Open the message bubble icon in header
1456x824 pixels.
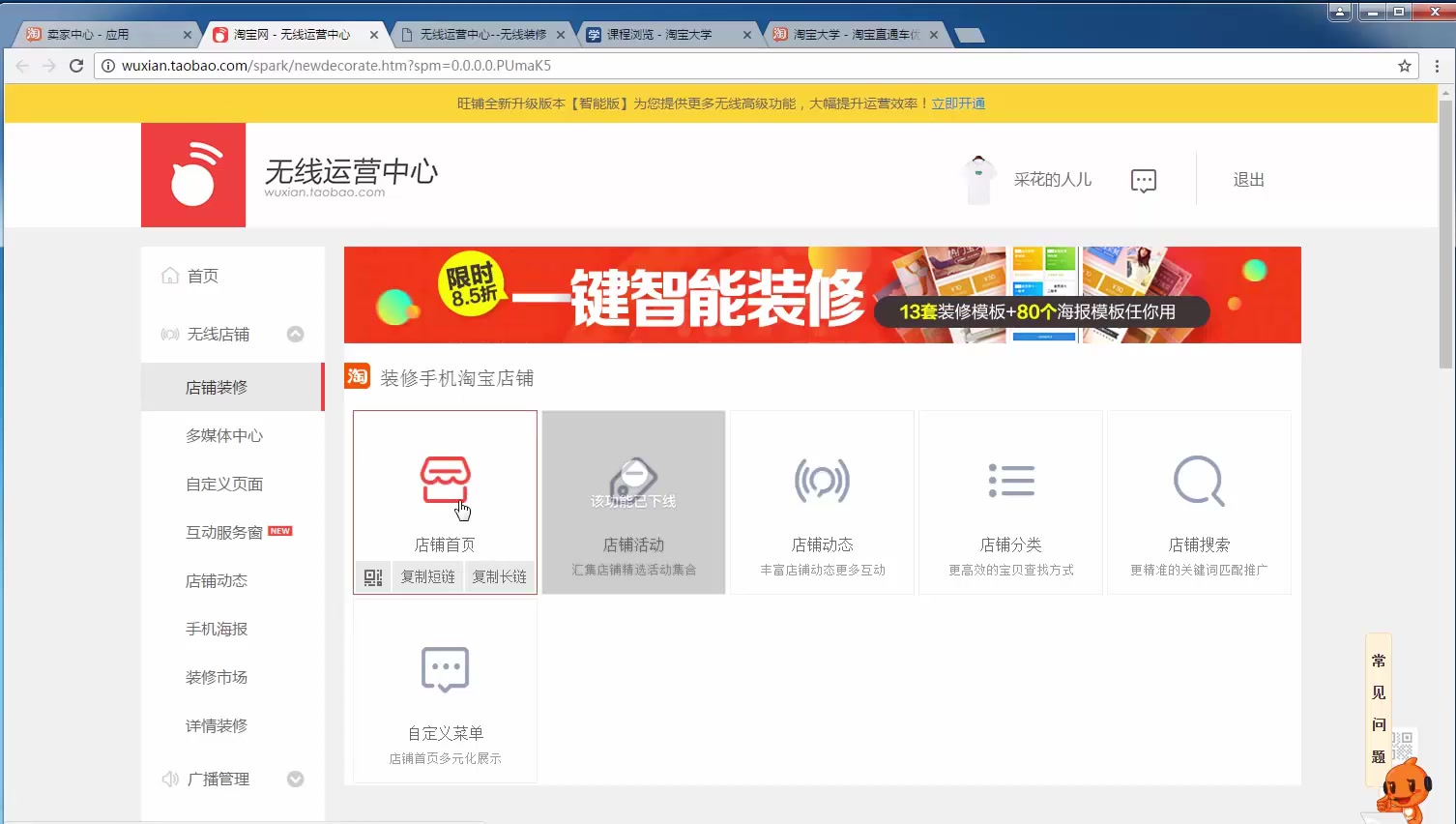coord(1144,181)
